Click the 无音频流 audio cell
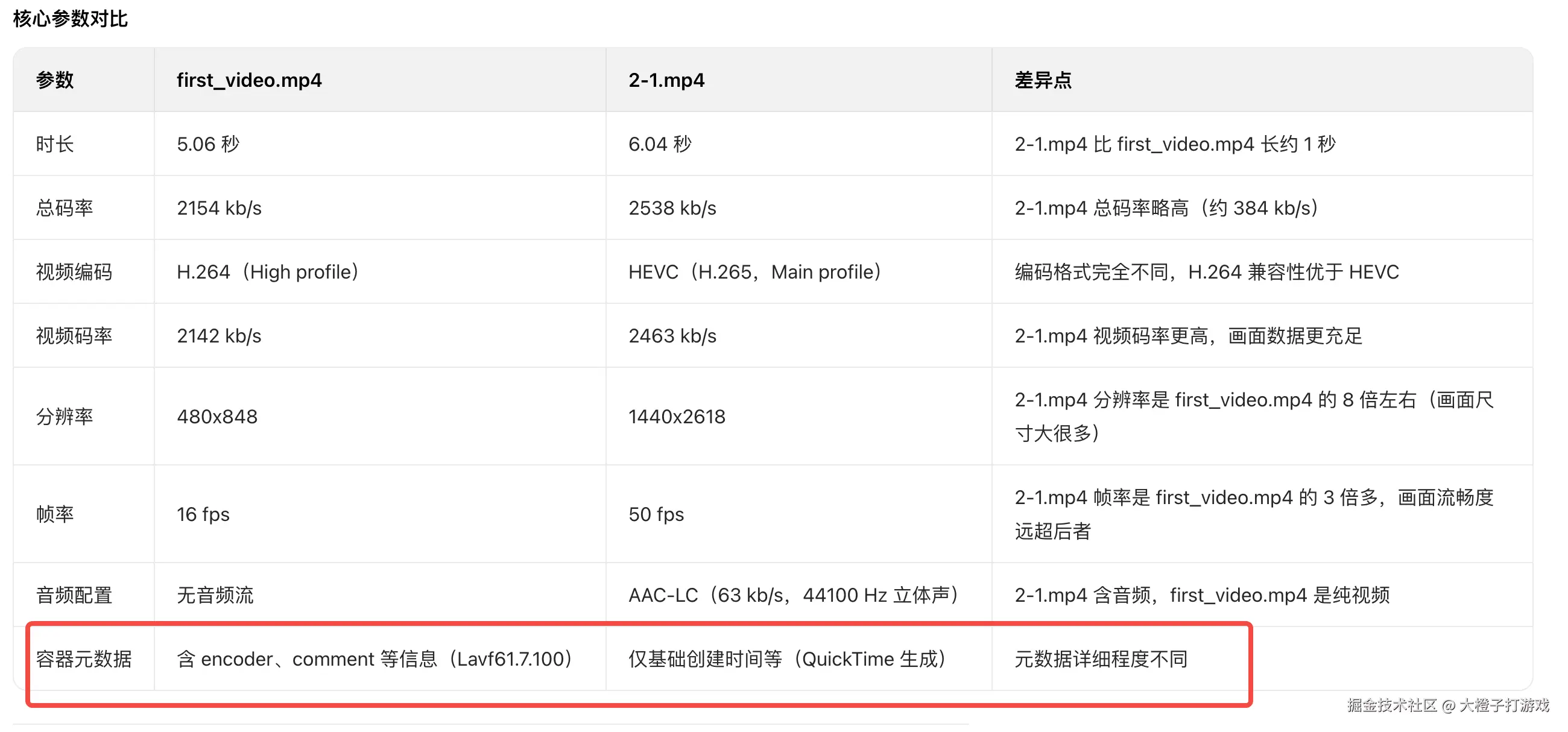The height and width of the screenshot is (732, 1568). tap(215, 595)
